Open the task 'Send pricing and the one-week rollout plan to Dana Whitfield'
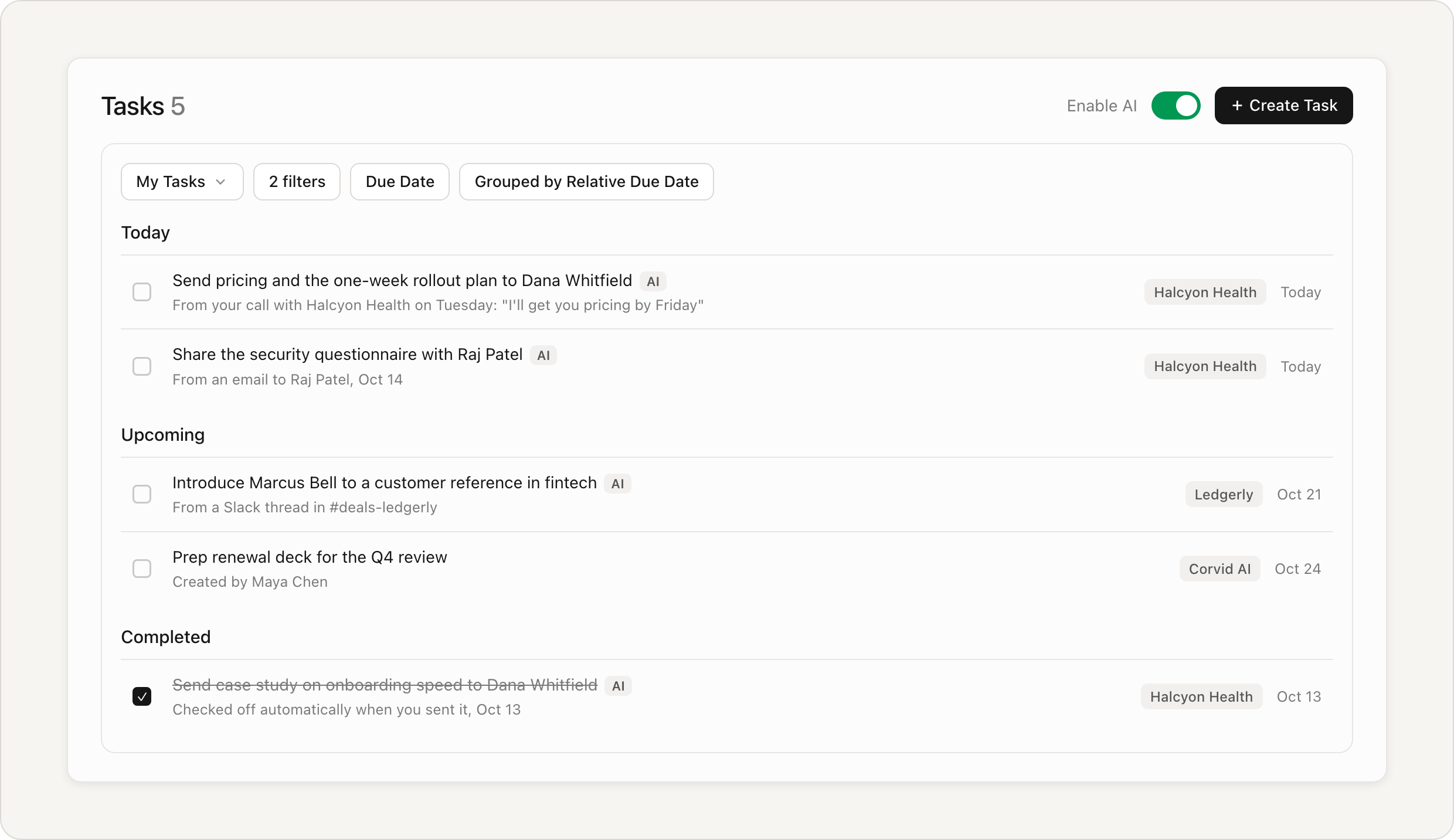Viewport: 1454px width, 840px height. pyautogui.click(x=402, y=280)
